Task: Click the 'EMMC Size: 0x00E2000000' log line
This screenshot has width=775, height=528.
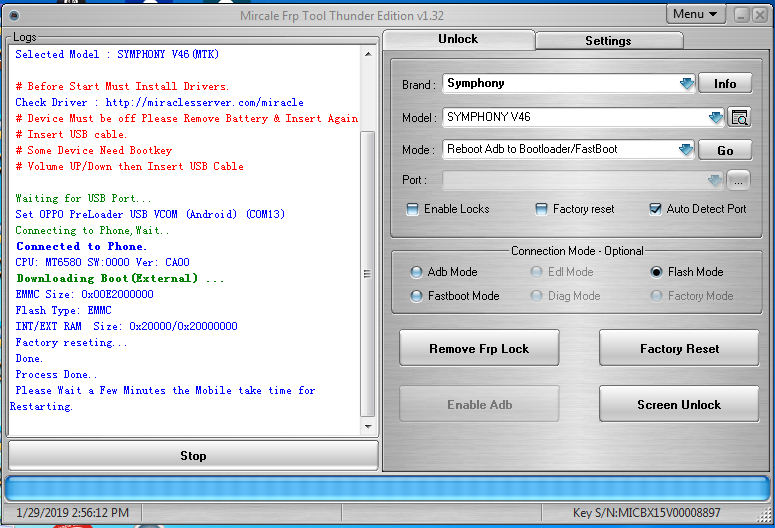Action: 85,294
